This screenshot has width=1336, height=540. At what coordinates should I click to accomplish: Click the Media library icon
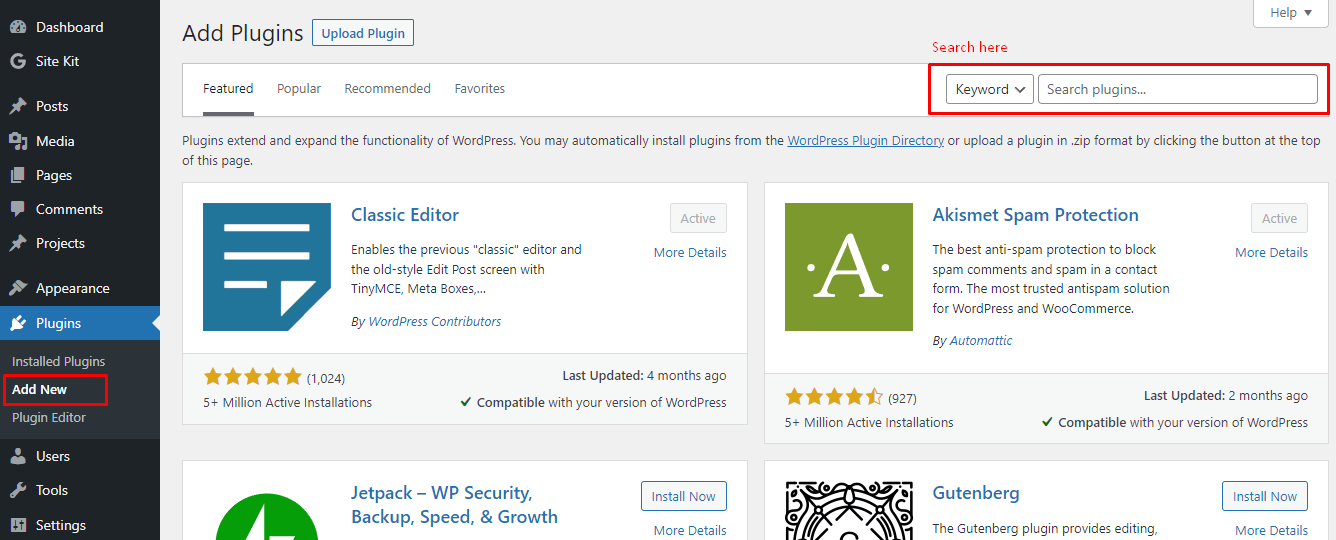[18, 141]
